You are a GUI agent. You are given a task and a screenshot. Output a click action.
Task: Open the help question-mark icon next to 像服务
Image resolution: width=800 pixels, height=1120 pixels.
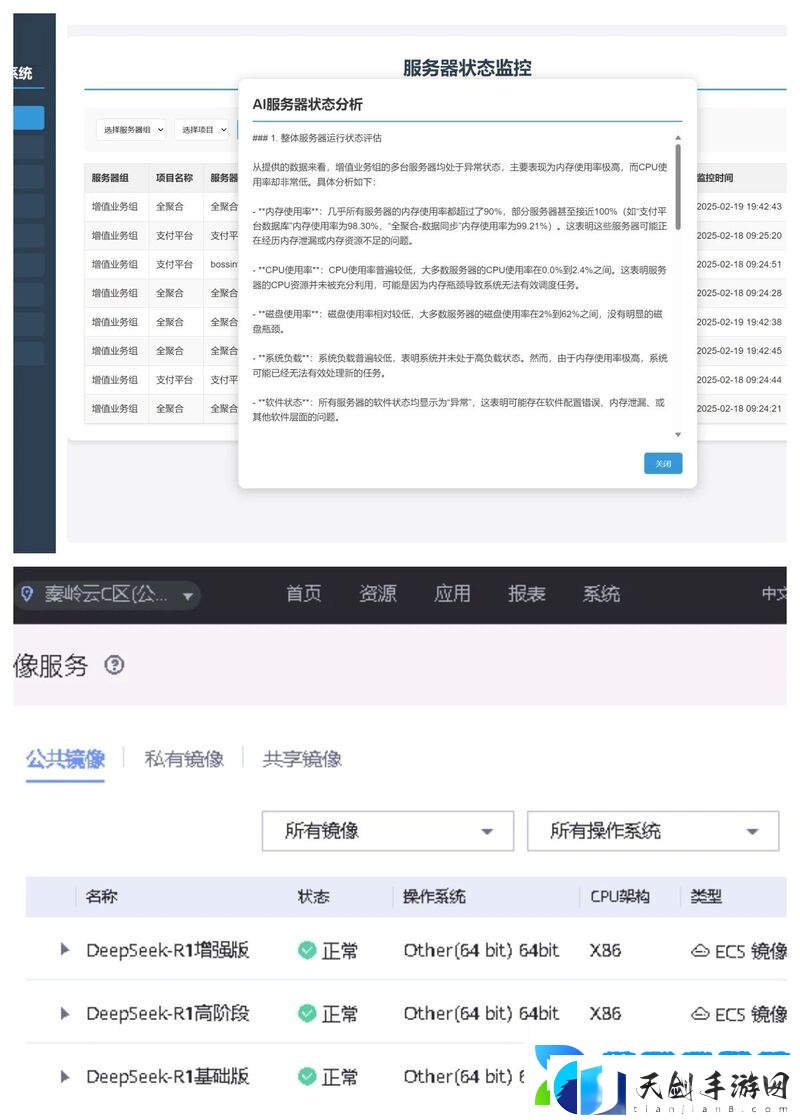pyautogui.click(x=114, y=665)
